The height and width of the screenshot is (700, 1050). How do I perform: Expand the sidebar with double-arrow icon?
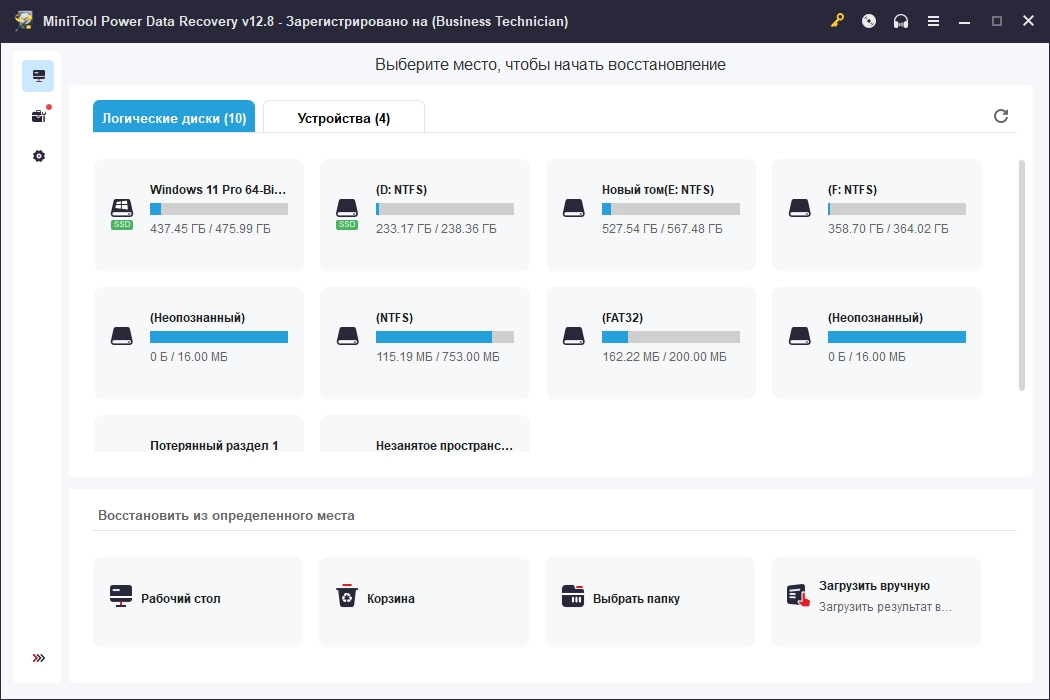point(39,658)
